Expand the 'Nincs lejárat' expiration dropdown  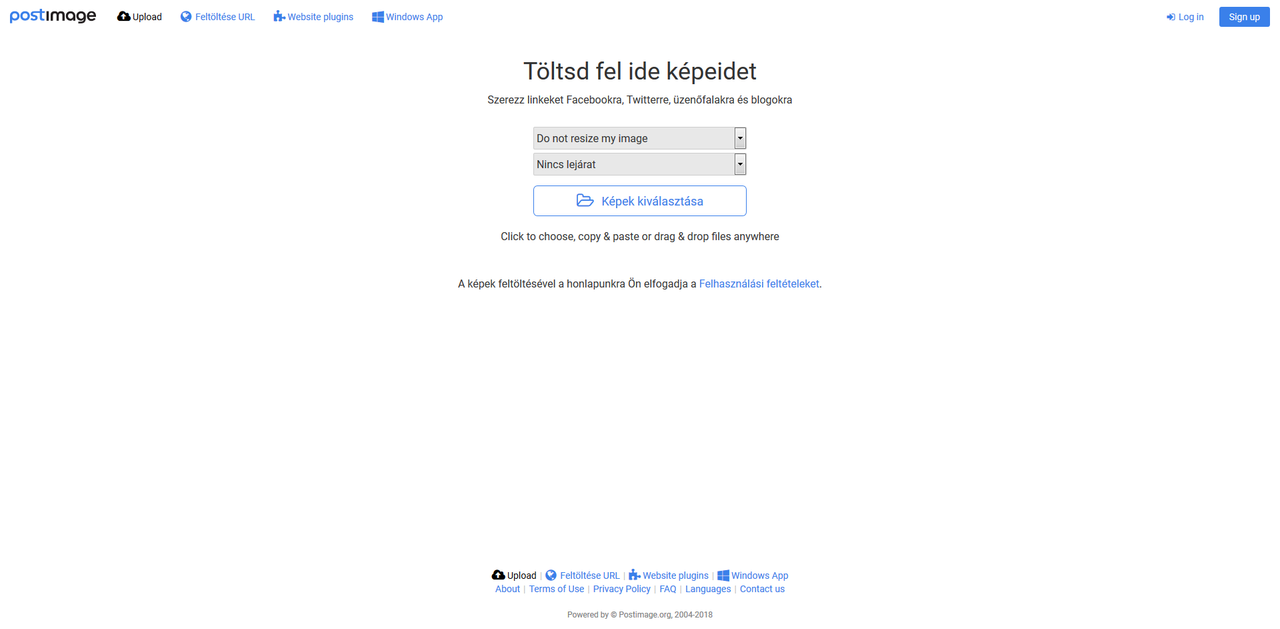[x=640, y=164]
